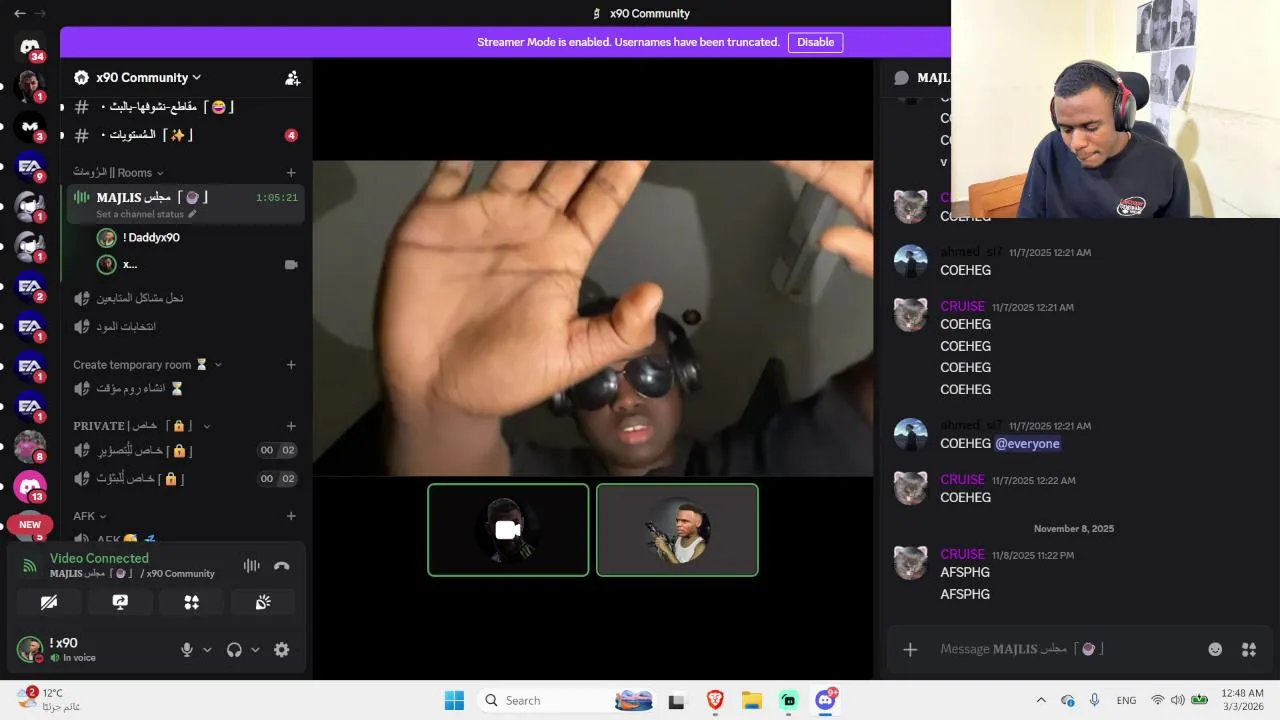
Task: Set a channel status for MAJLIS
Action: (146, 214)
